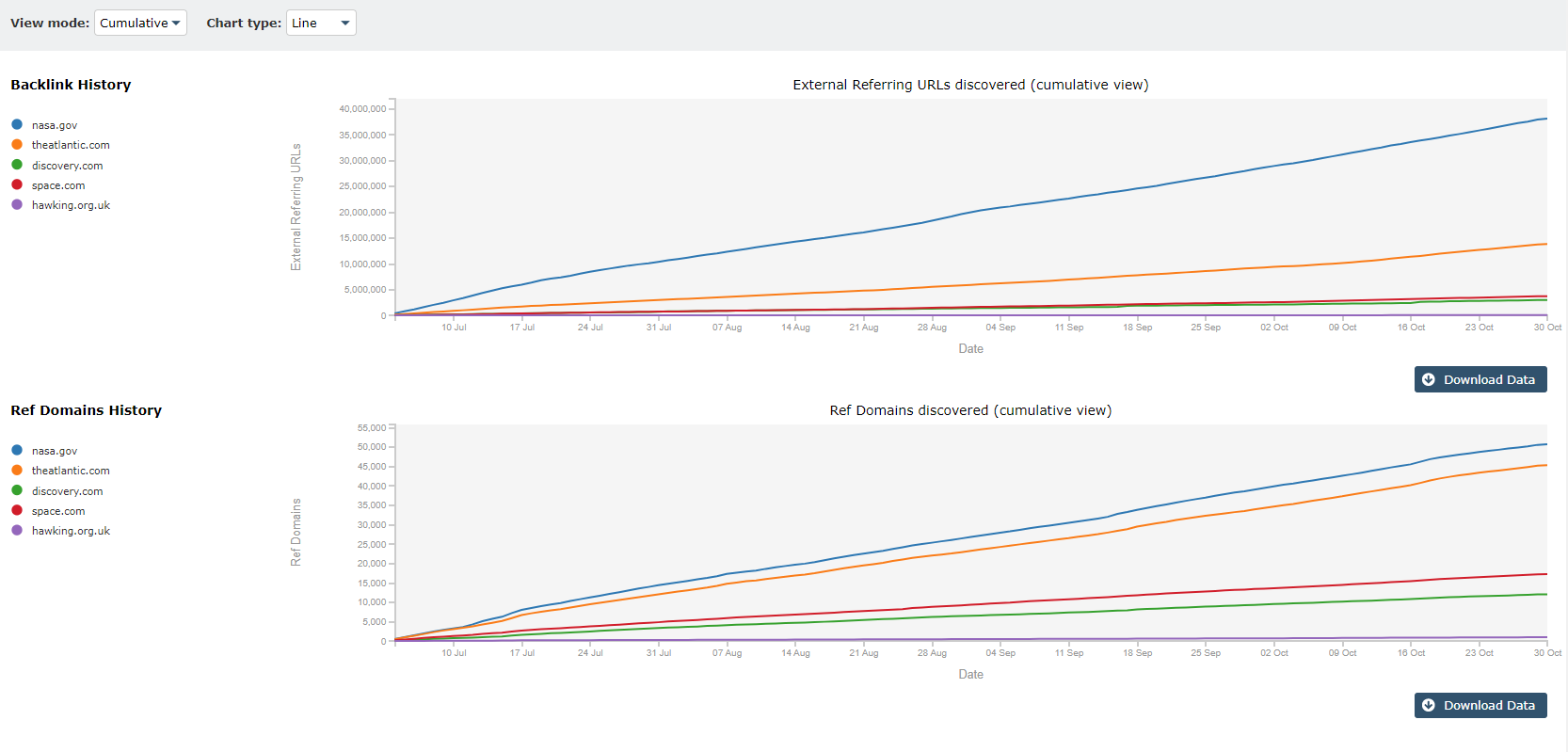Click the orange theatlantic.com dot in Ref Domains History
This screenshot has height=752, width=1568.
coord(17,470)
